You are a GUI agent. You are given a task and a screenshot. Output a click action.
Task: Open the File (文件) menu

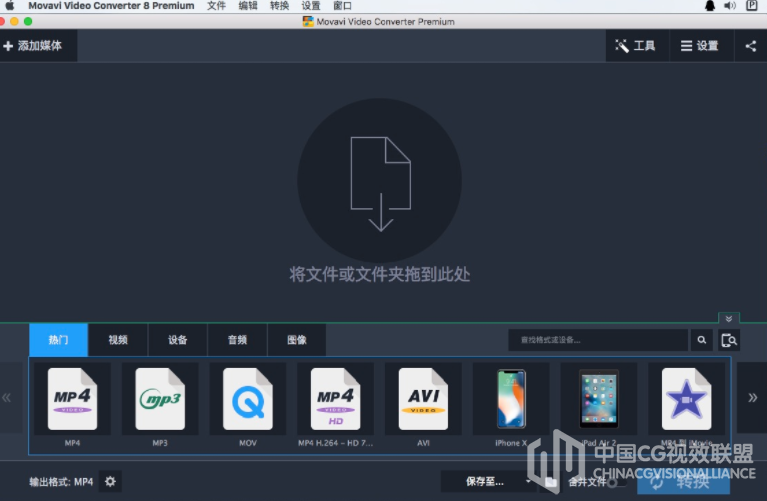[216, 6]
